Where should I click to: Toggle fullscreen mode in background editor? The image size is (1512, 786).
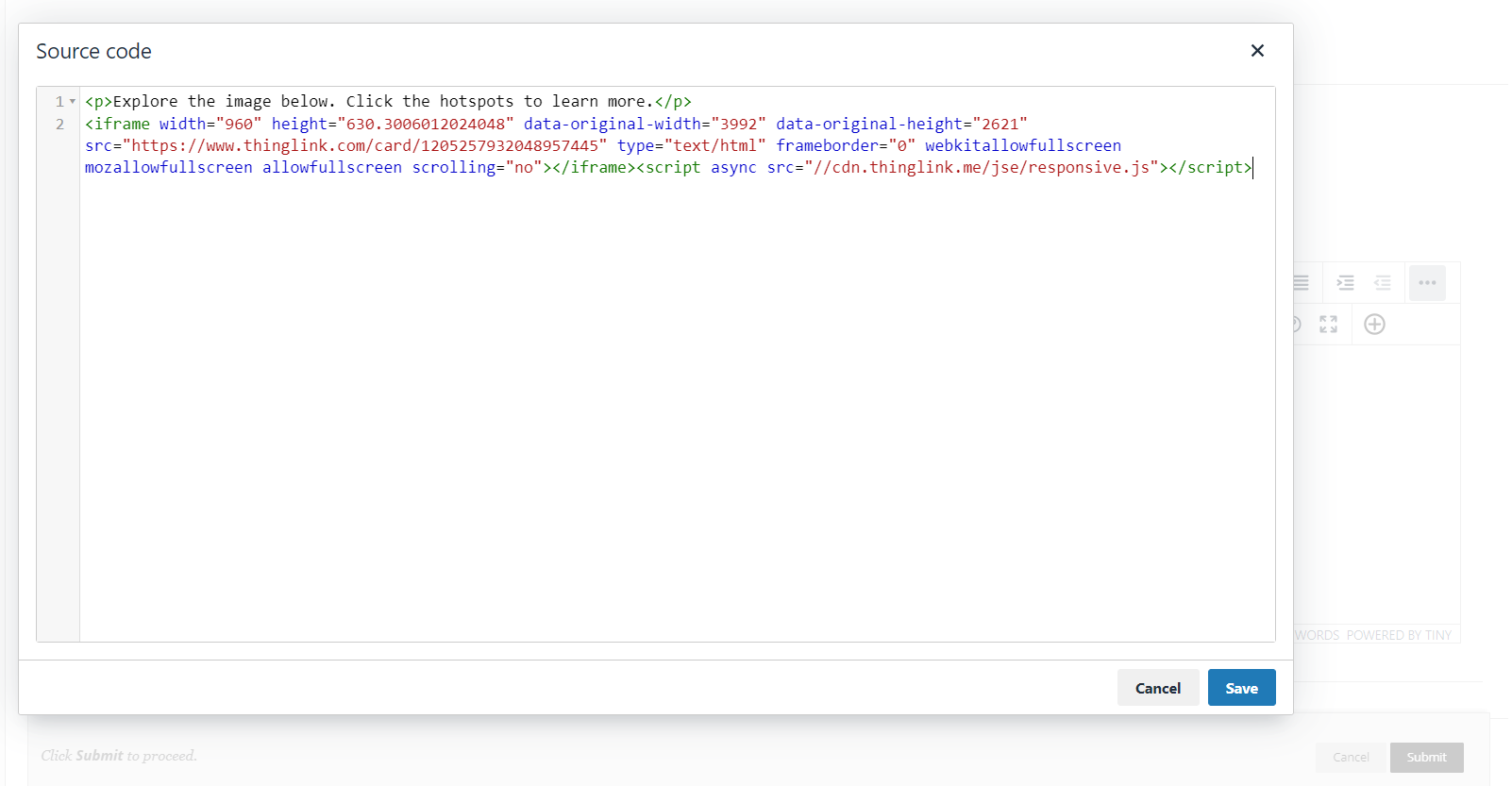(1328, 325)
